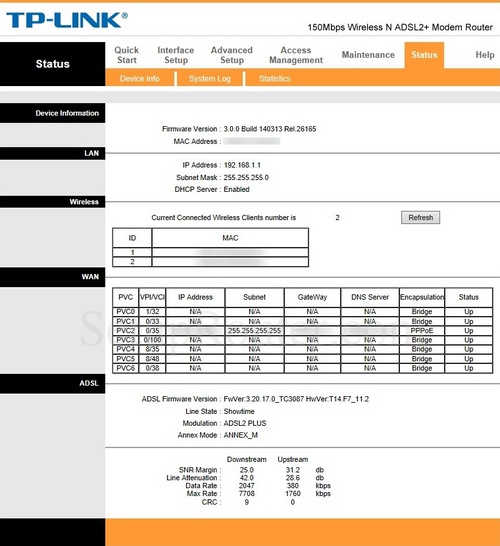Click wireless client ID 1 row

point(210,252)
